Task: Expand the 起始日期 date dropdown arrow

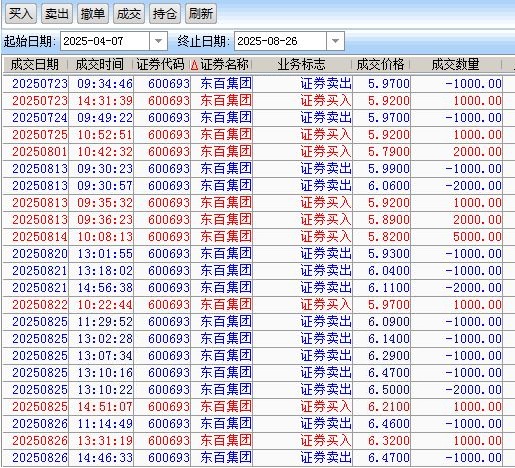Action: pyautogui.click(x=158, y=41)
